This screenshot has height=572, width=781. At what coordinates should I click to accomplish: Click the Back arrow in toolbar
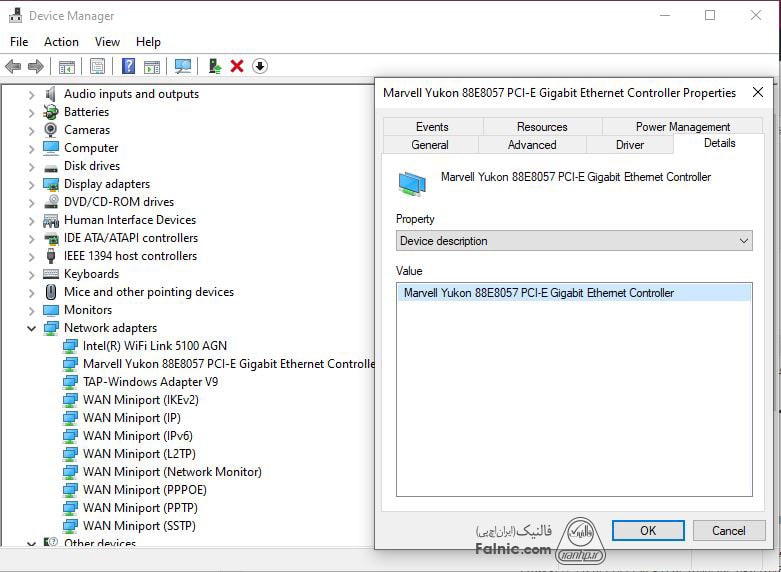13,66
